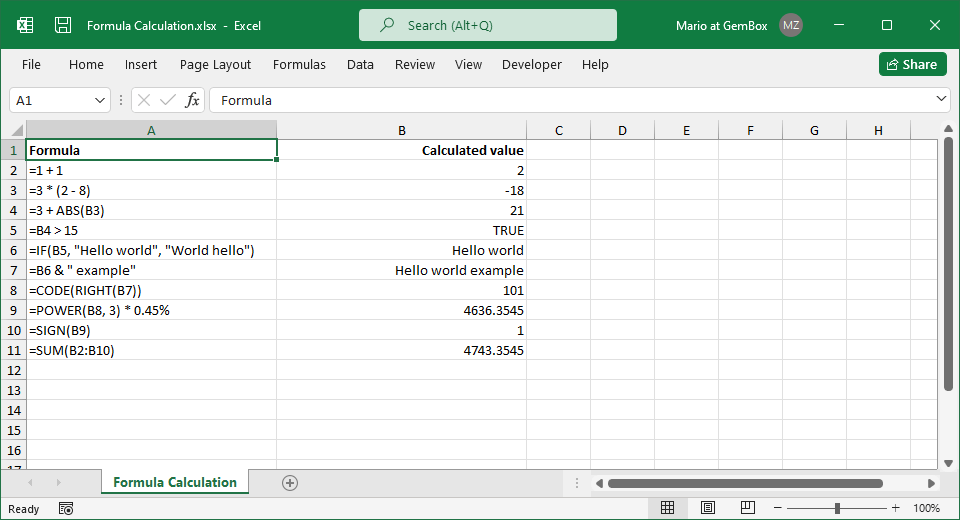Switch to Page Layout view
960x520 pixels.
click(707, 508)
